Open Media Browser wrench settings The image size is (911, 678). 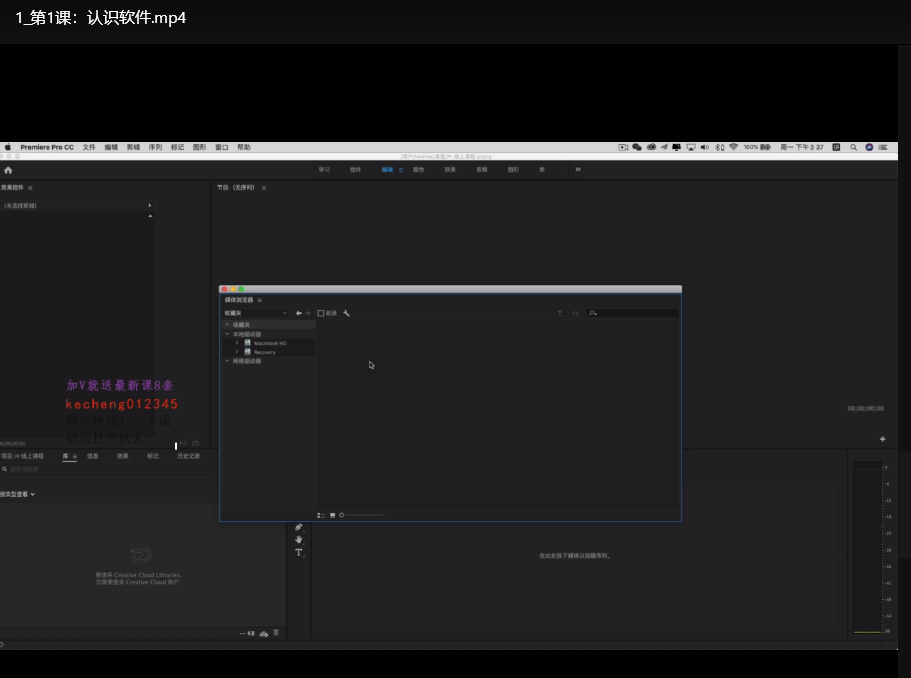(x=346, y=313)
